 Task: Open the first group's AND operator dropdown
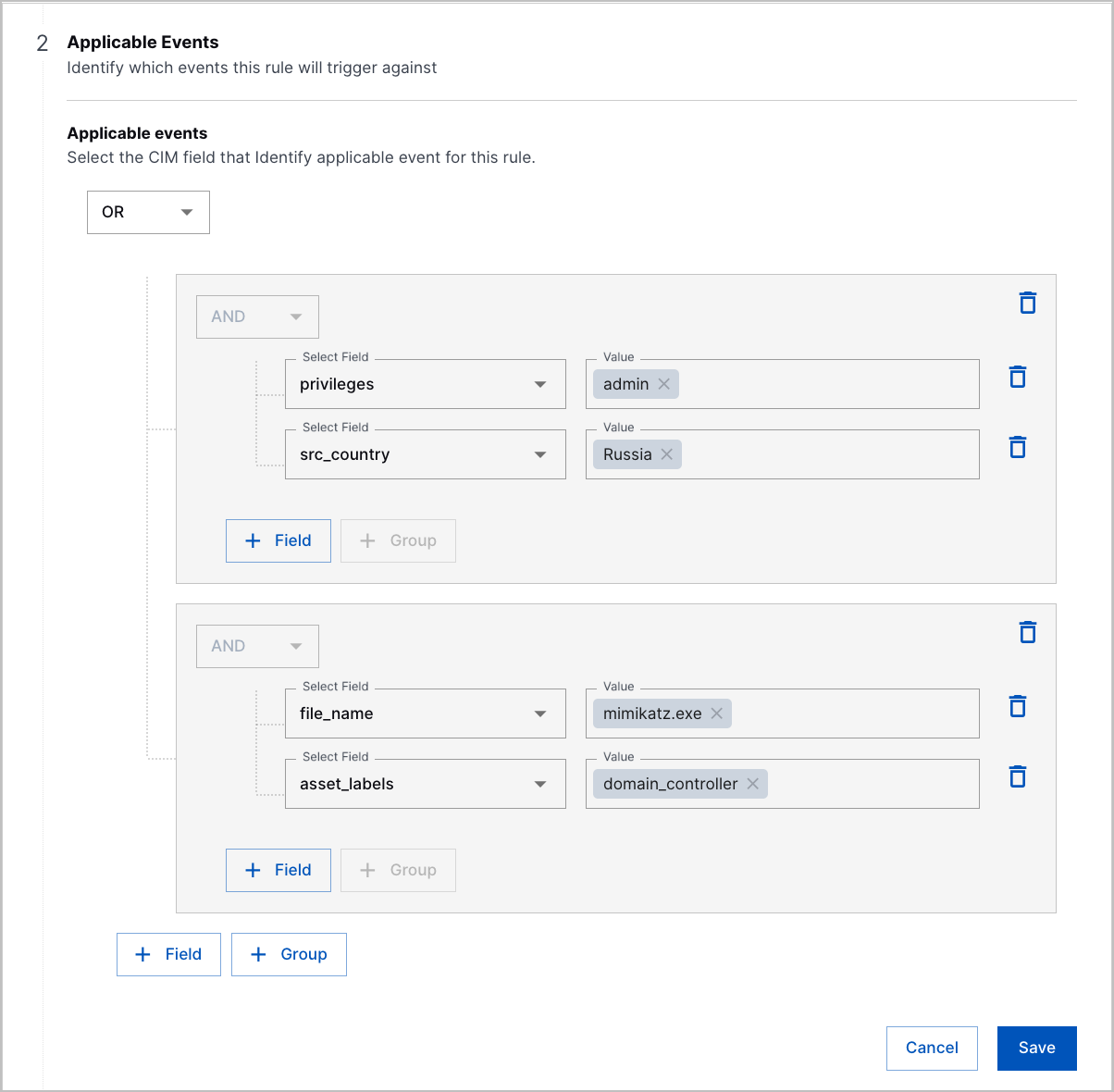pyautogui.click(x=257, y=316)
